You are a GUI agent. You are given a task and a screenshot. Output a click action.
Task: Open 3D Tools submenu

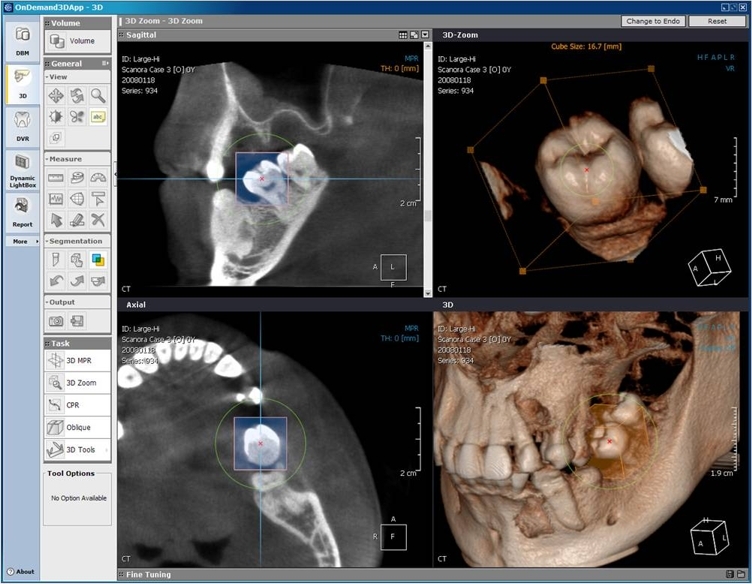coord(77,450)
